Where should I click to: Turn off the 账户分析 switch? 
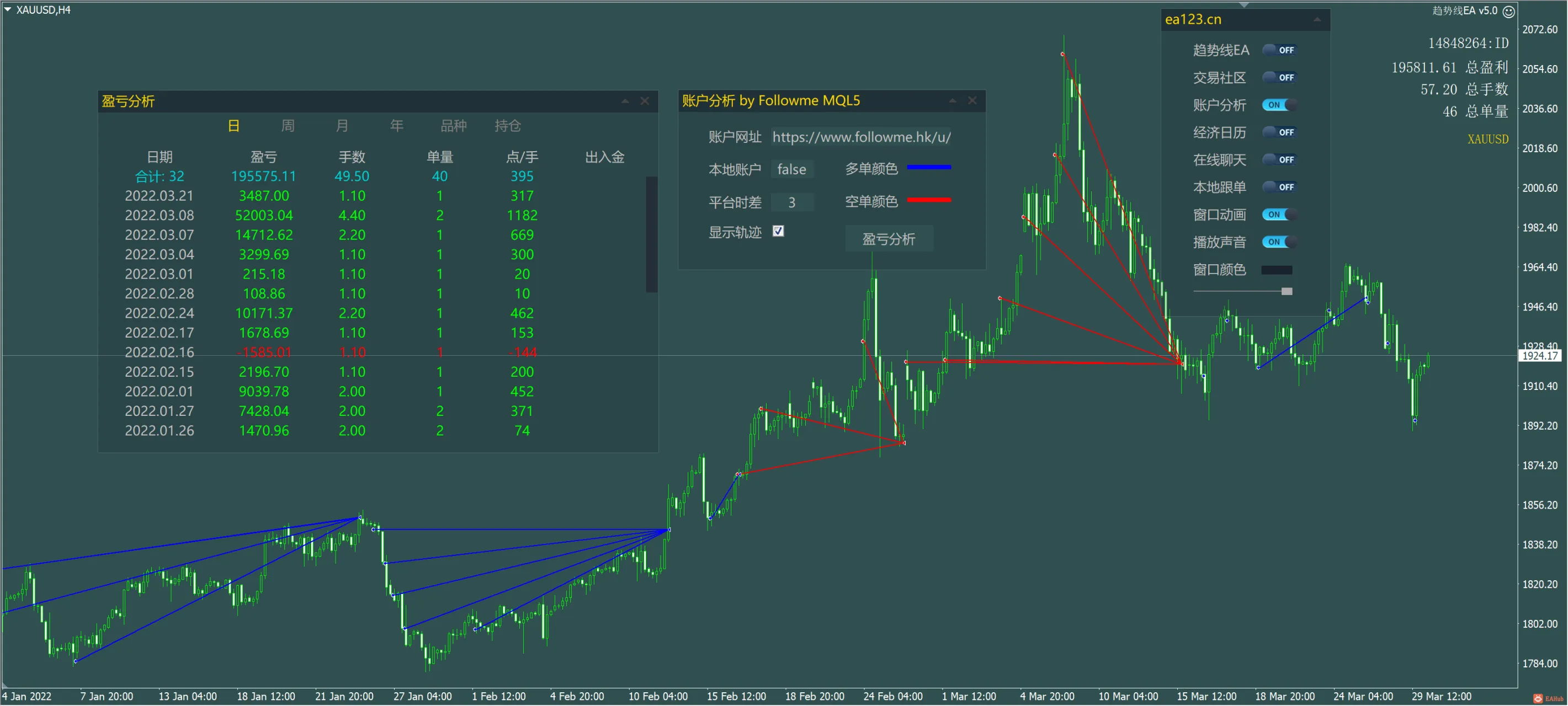click(1278, 105)
